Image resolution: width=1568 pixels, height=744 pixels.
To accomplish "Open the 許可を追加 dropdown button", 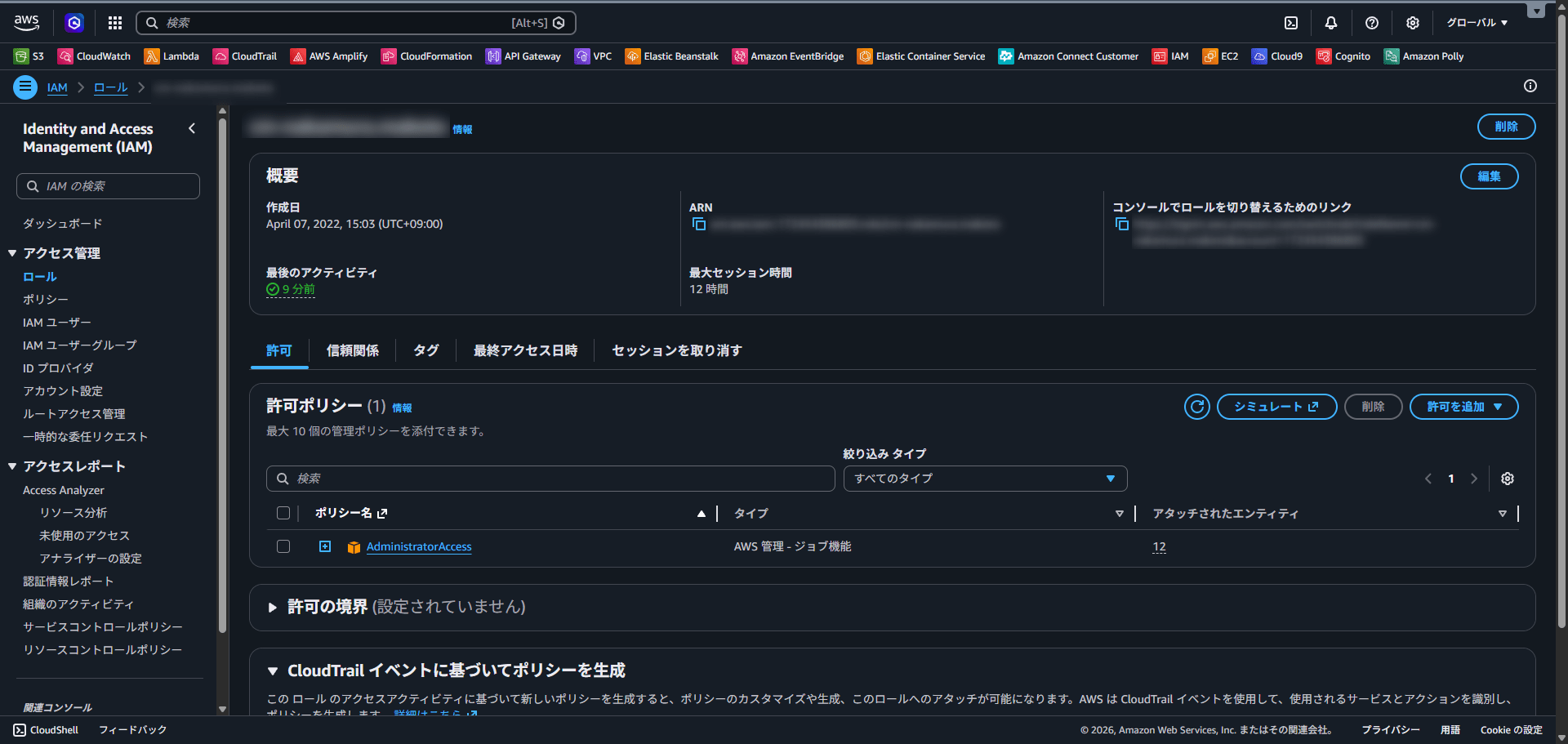I will pyautogui.click(x=1464, y=407).
